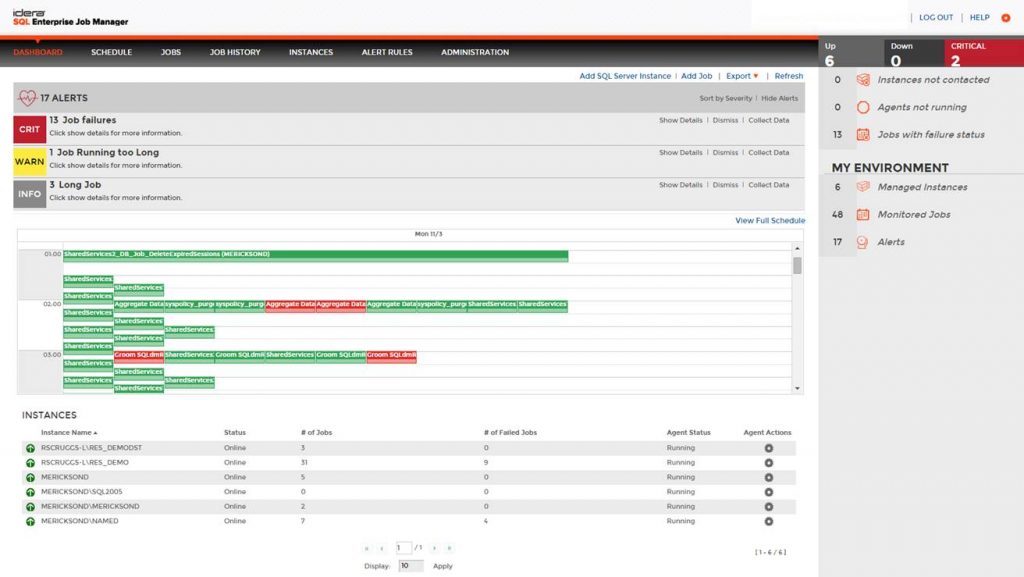Open the Alert Rules tab
The height and width of the screenshot is (577, 1024).
pyautogui.click(x=387, y=52)
